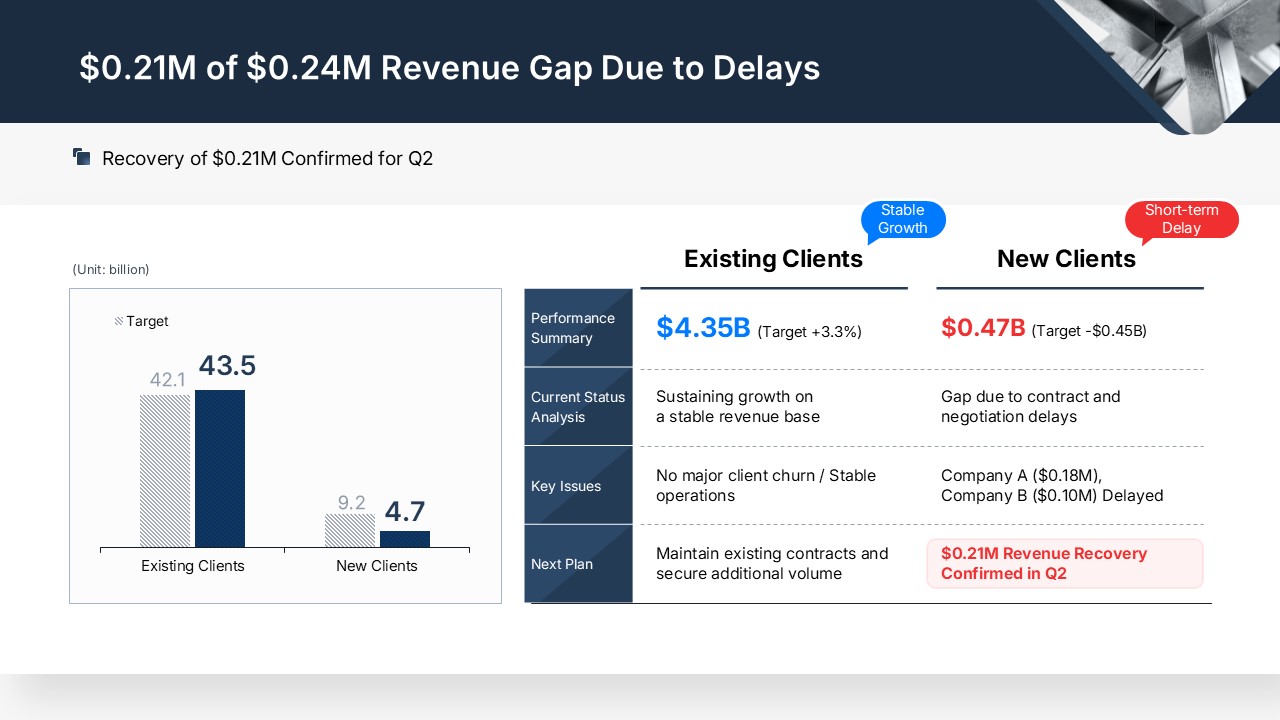
Task: Select the Next Plan row header
Action: 578,564
